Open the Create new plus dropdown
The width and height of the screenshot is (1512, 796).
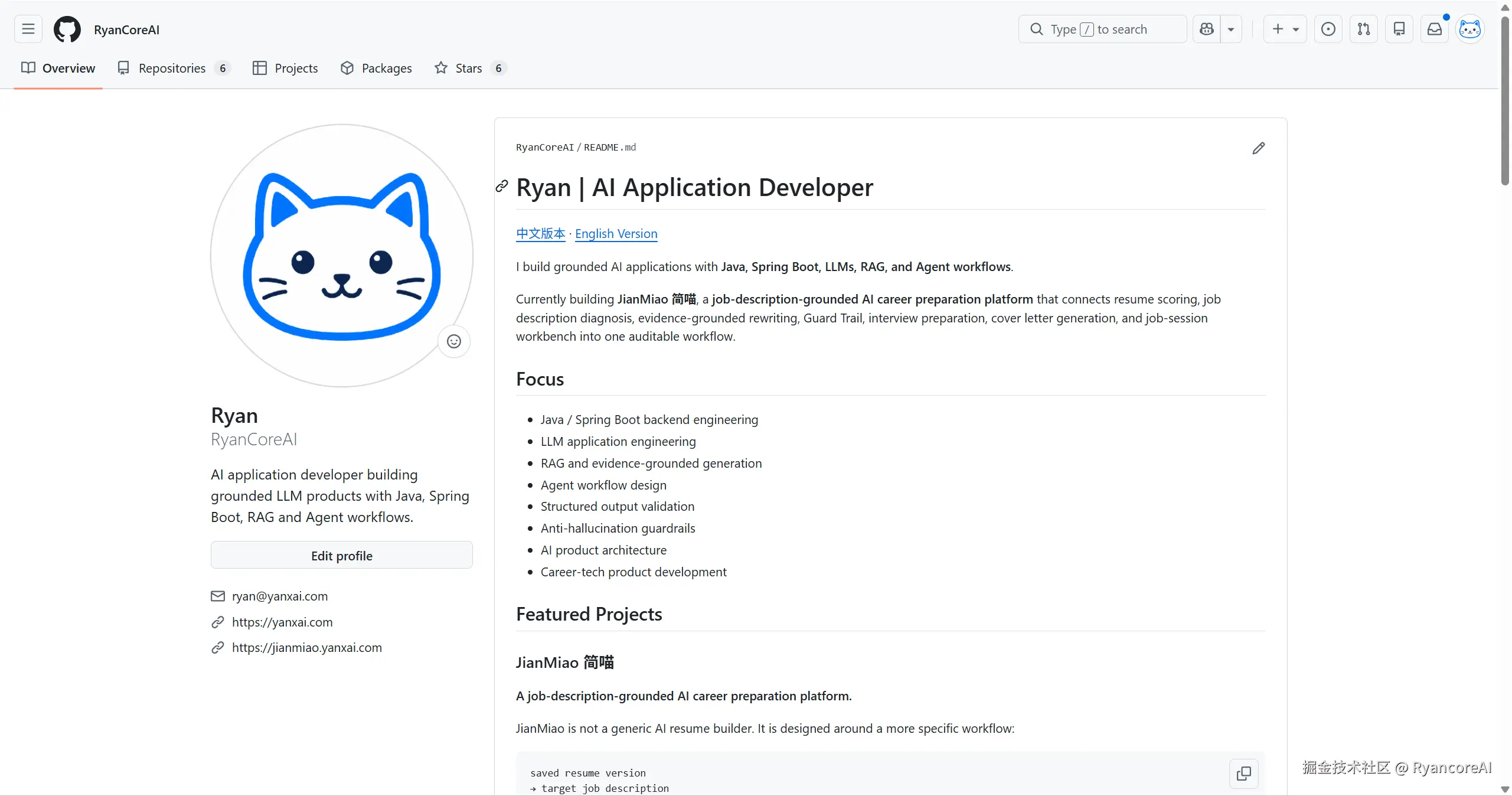pyautogui.click(x=1285, y=29)
